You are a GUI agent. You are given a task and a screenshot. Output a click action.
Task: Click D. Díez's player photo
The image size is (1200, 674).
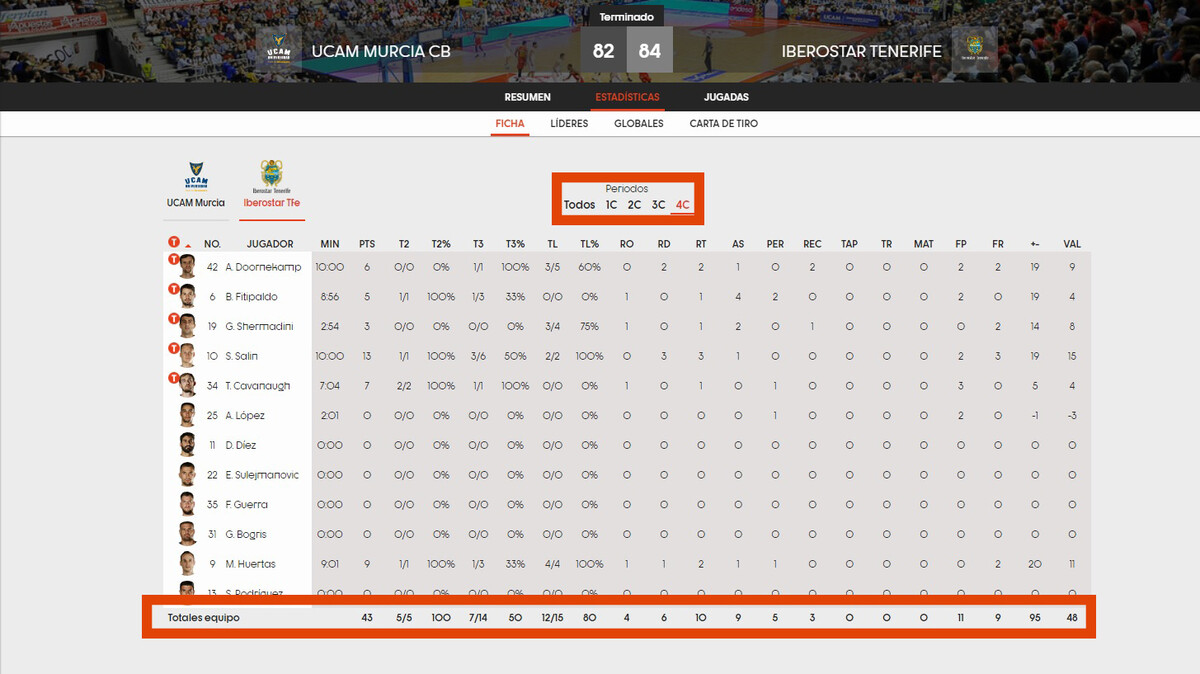click(186, 444)
